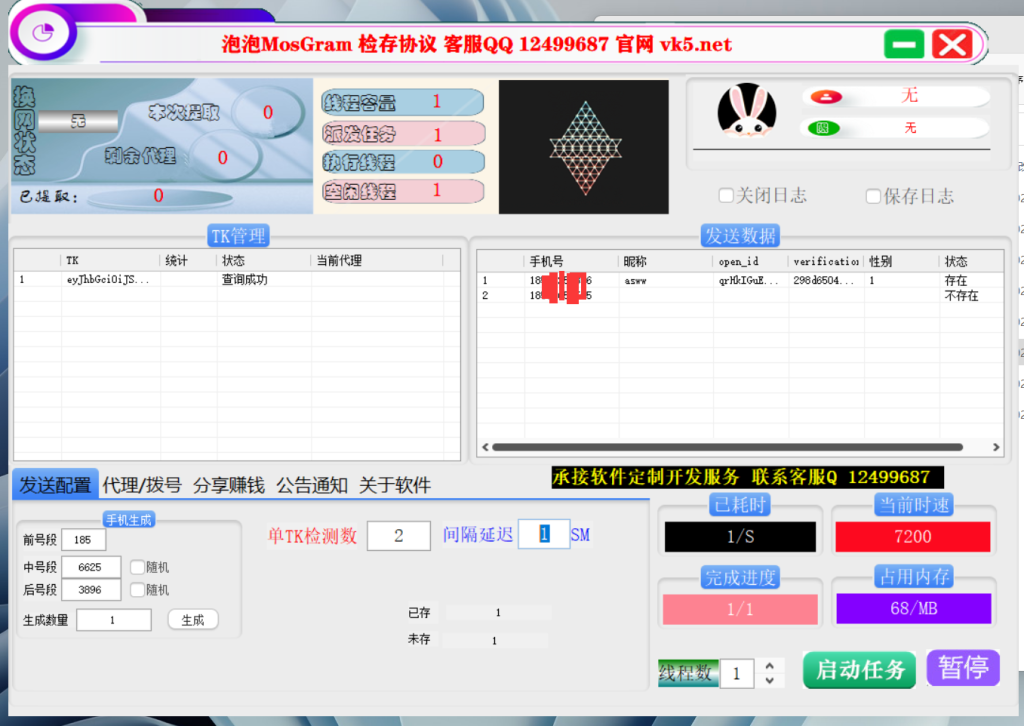Focus the 前号段 input field

84,540
